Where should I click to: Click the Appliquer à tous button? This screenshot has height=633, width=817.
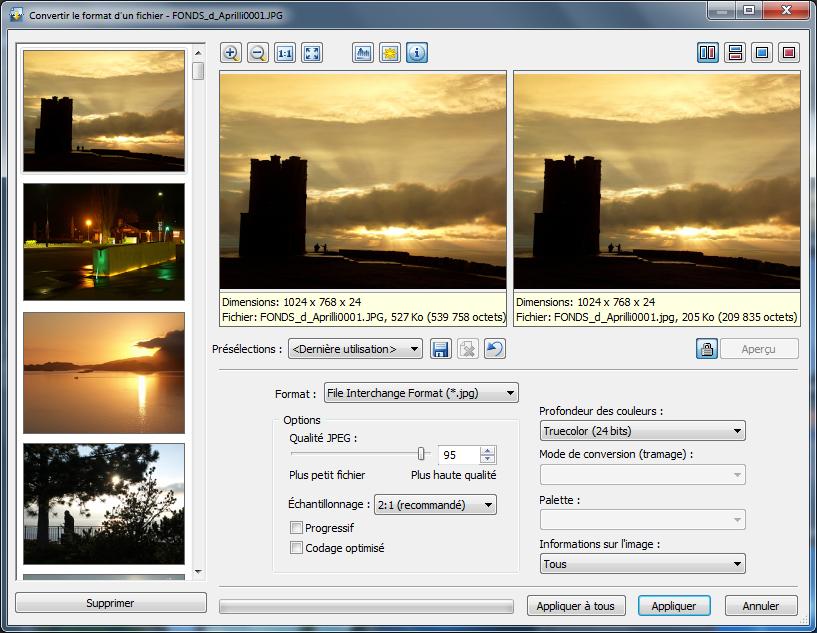click(575, 606)
